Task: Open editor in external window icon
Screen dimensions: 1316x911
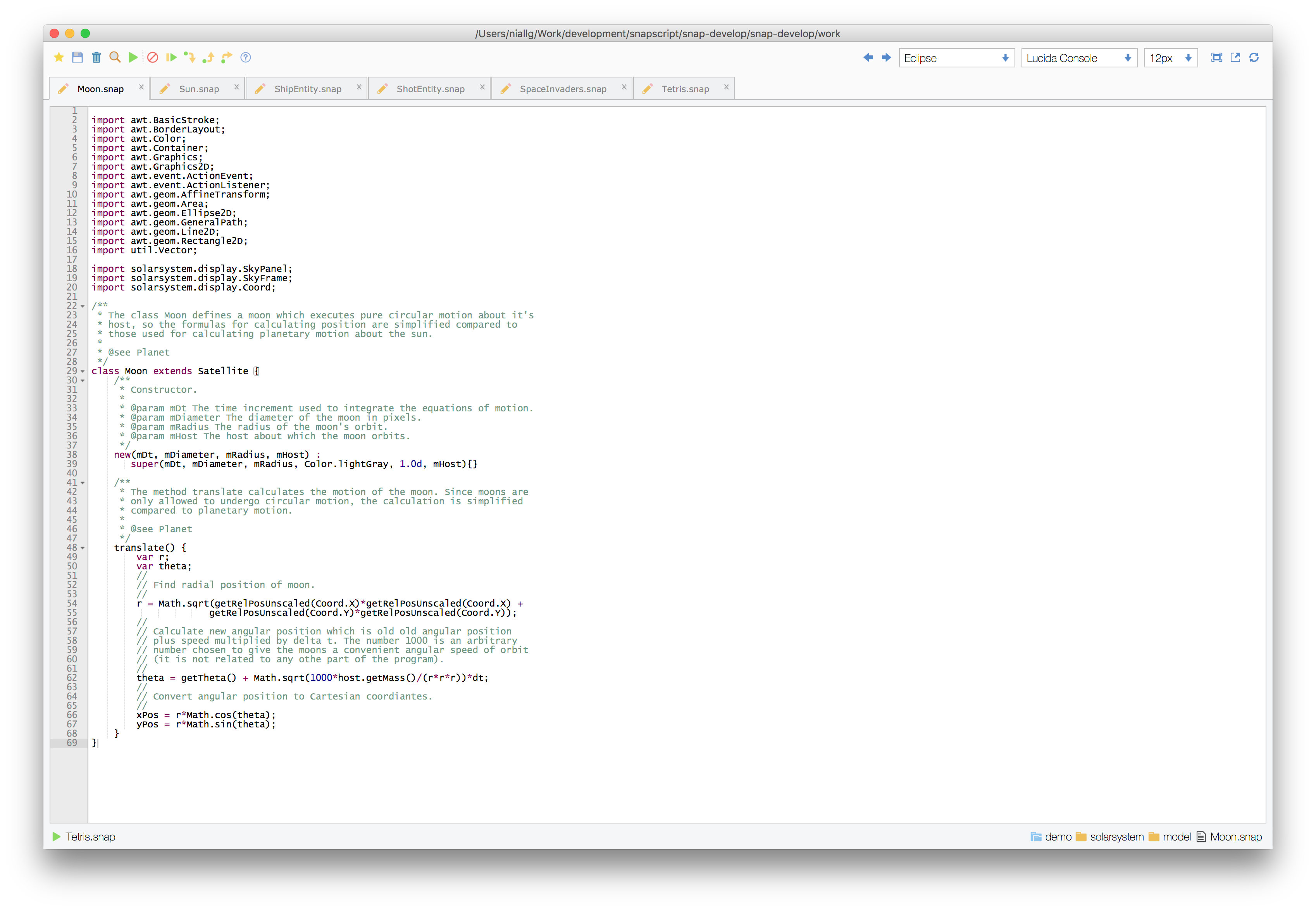Action: (x=1235, y=57)
